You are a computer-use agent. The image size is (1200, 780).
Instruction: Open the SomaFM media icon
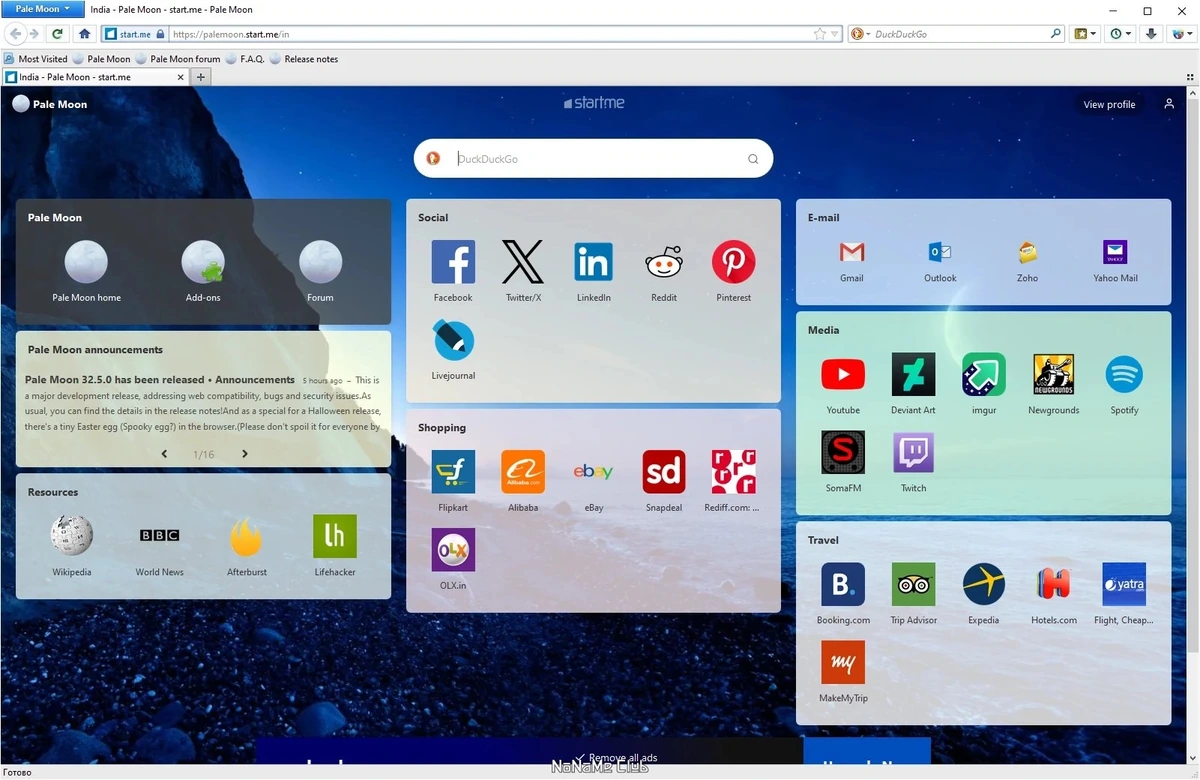843,453
